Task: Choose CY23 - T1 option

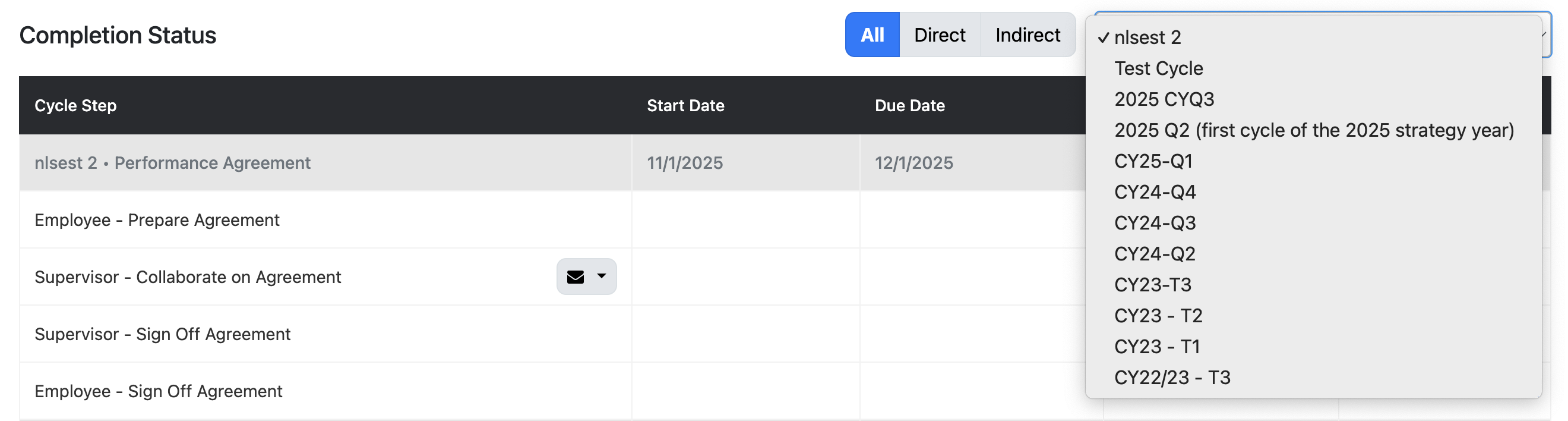Action: pos(1157,346)
